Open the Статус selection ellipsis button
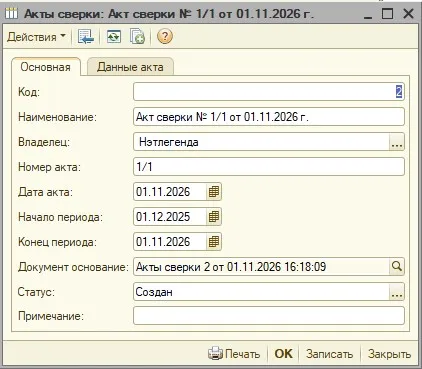This screenshot has height=369, width=422. pos(397,292)
